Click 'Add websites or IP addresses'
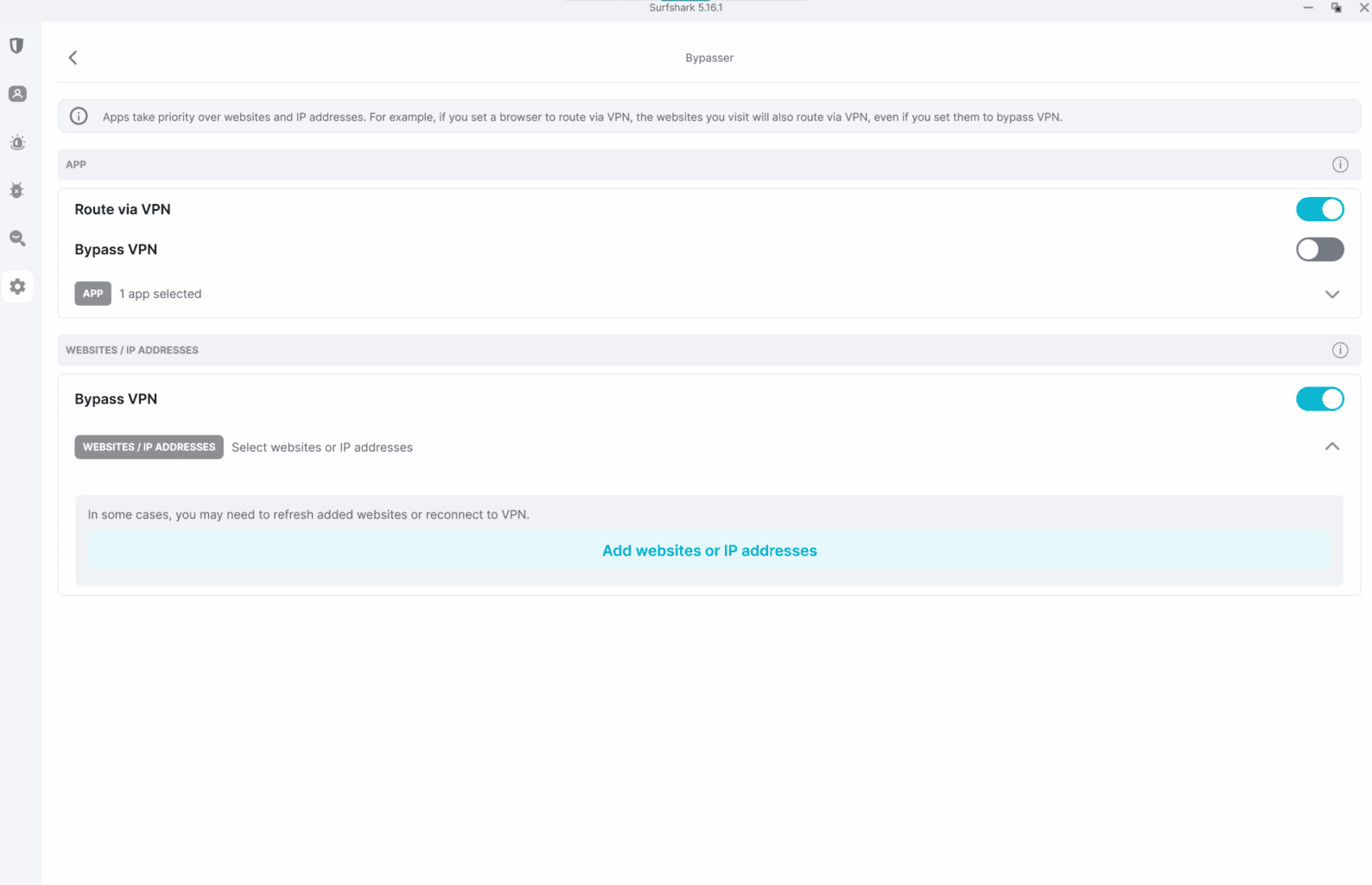This screenshot has height=885, width=1372. (x=709, y=551)
